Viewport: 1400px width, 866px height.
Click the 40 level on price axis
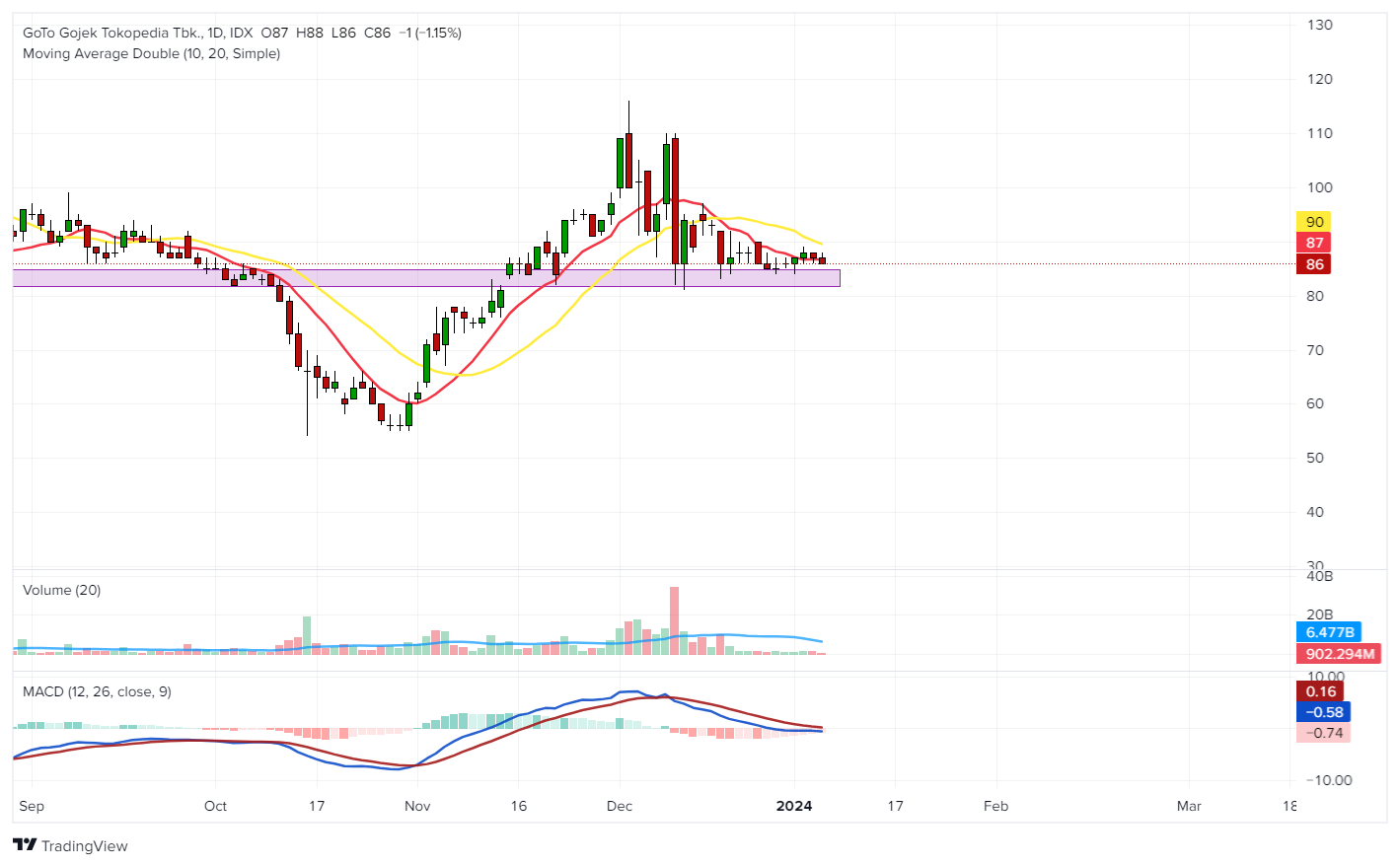(x=1315, y=512)
